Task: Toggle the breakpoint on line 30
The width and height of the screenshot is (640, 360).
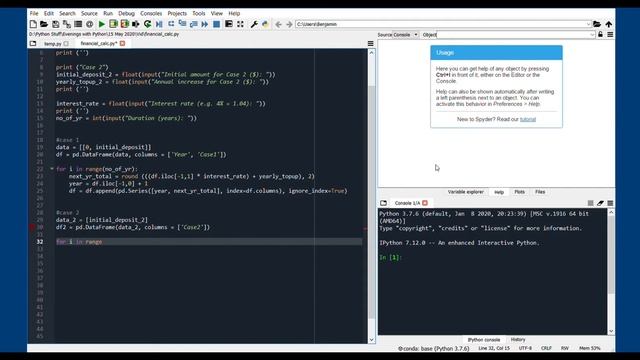Action: point(32,227)
